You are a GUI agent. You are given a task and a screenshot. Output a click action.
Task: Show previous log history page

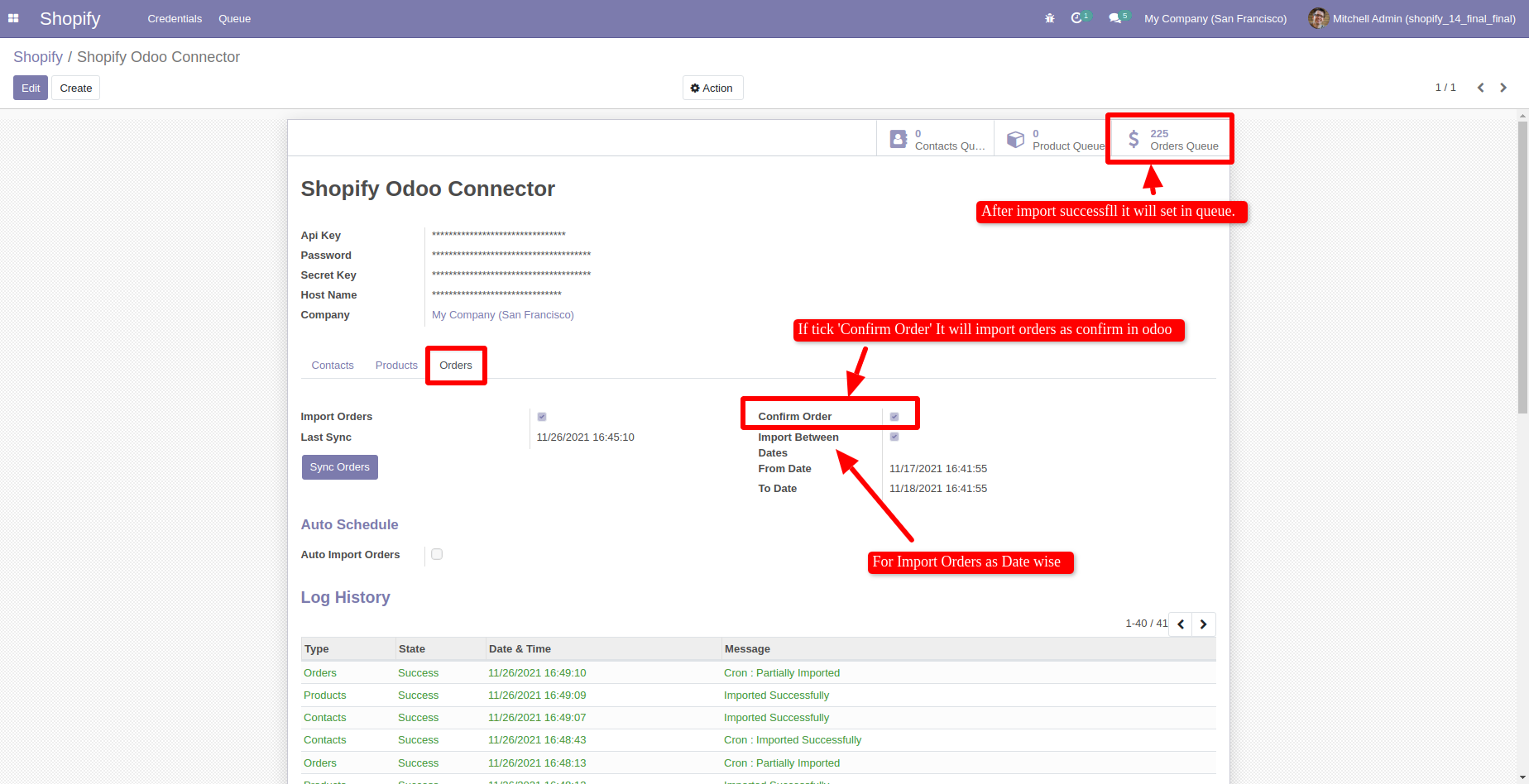1181,624
